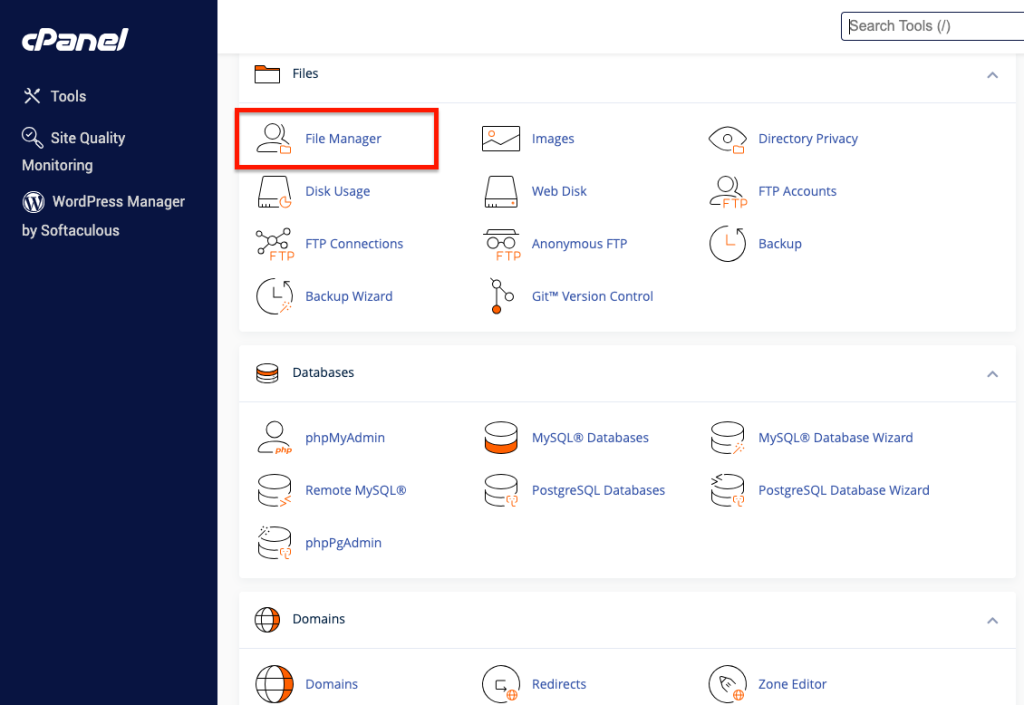Collapse the Files section chevron

992,75
